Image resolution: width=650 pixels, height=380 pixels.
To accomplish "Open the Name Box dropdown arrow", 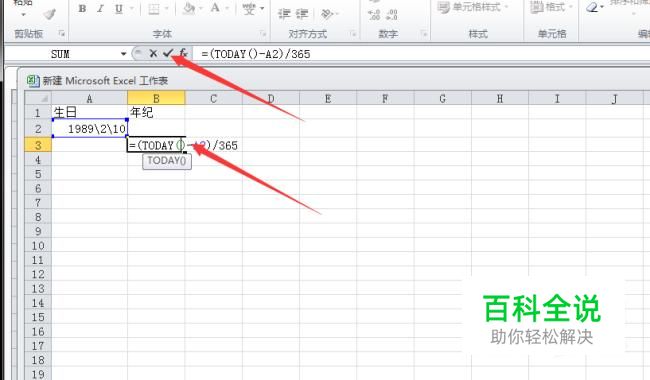I will pyautogui.click(x=123, y=54).
